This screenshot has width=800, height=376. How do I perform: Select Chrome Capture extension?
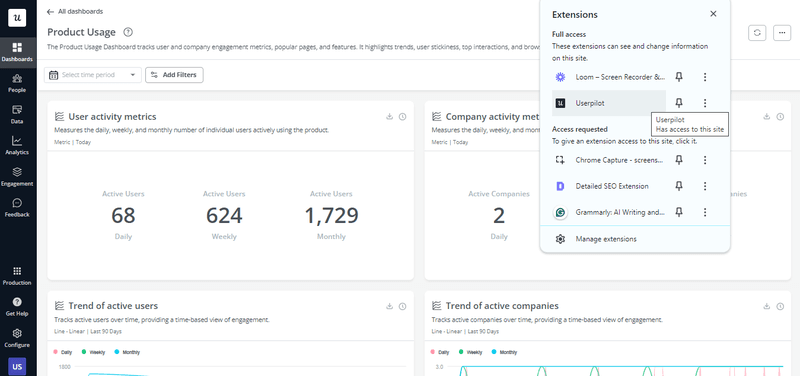coord(609,160)
